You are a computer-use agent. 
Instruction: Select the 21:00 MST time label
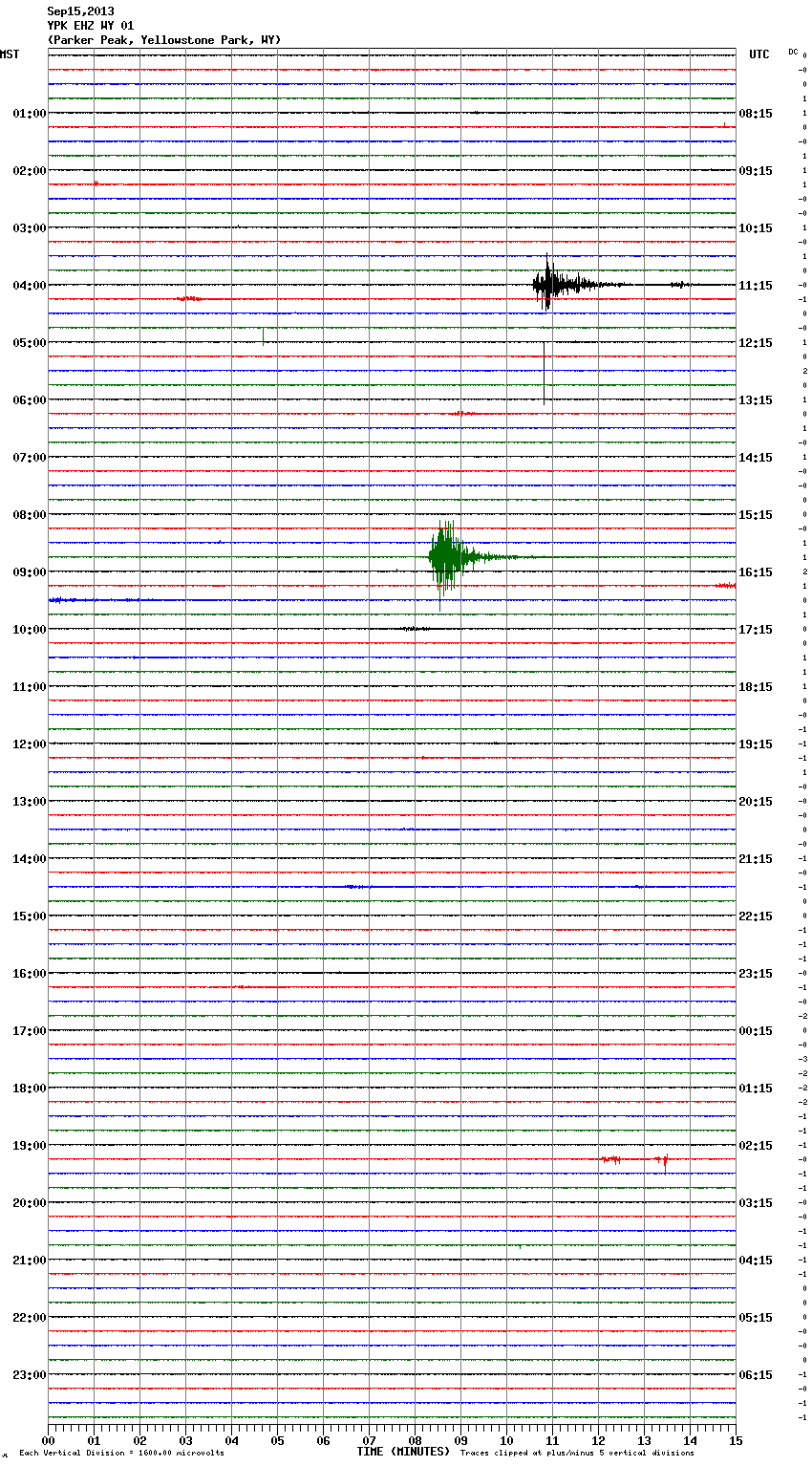(x=30, y=1261)
